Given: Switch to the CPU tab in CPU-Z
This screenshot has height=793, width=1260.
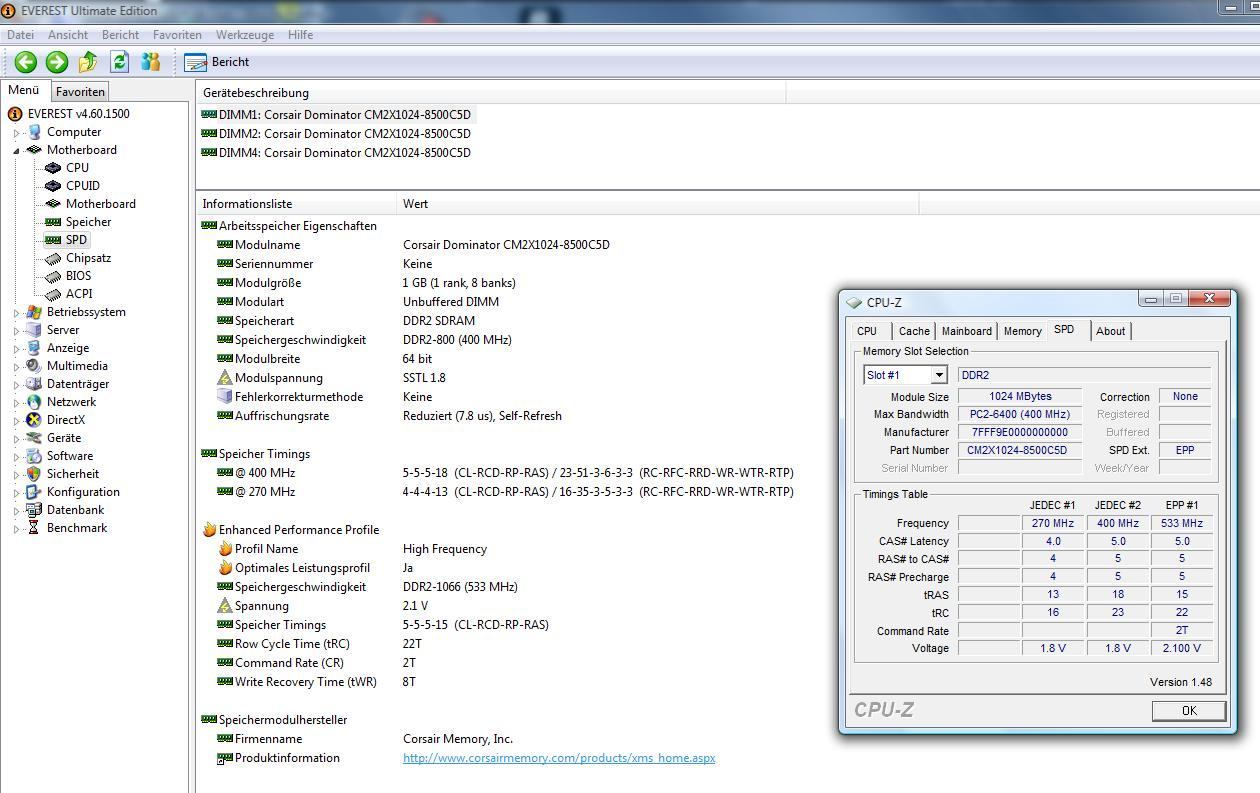Looking at the screenshot, I should tap(867, 331).
